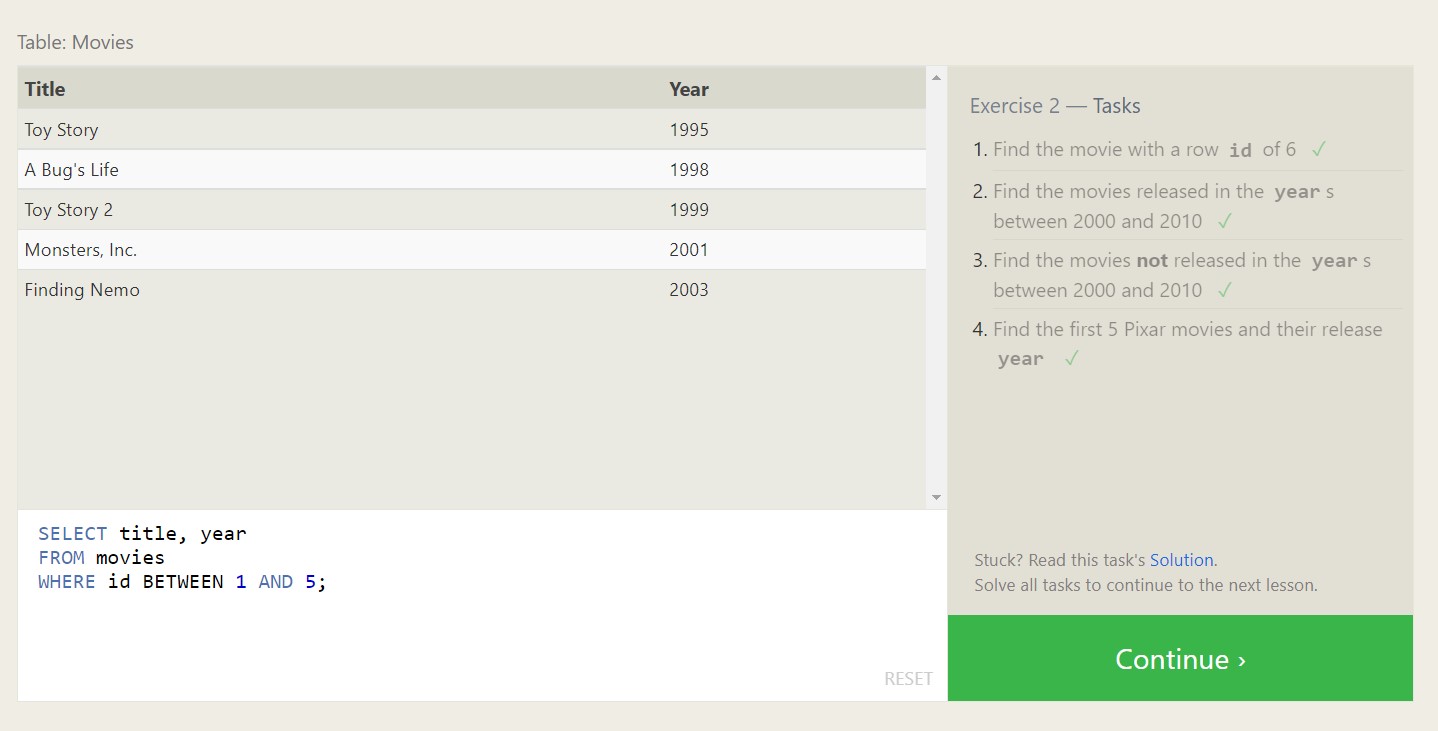This screenshot has width=1438, height=731.
Task: Click the 'Exercise 2 — Tasks' heading
Action: 1055,106
